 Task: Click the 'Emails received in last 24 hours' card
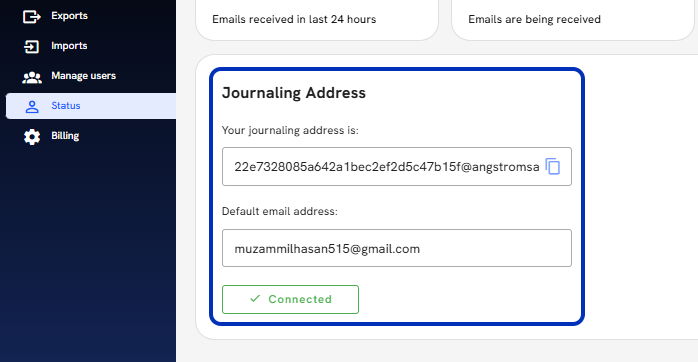tap(317, 20)
